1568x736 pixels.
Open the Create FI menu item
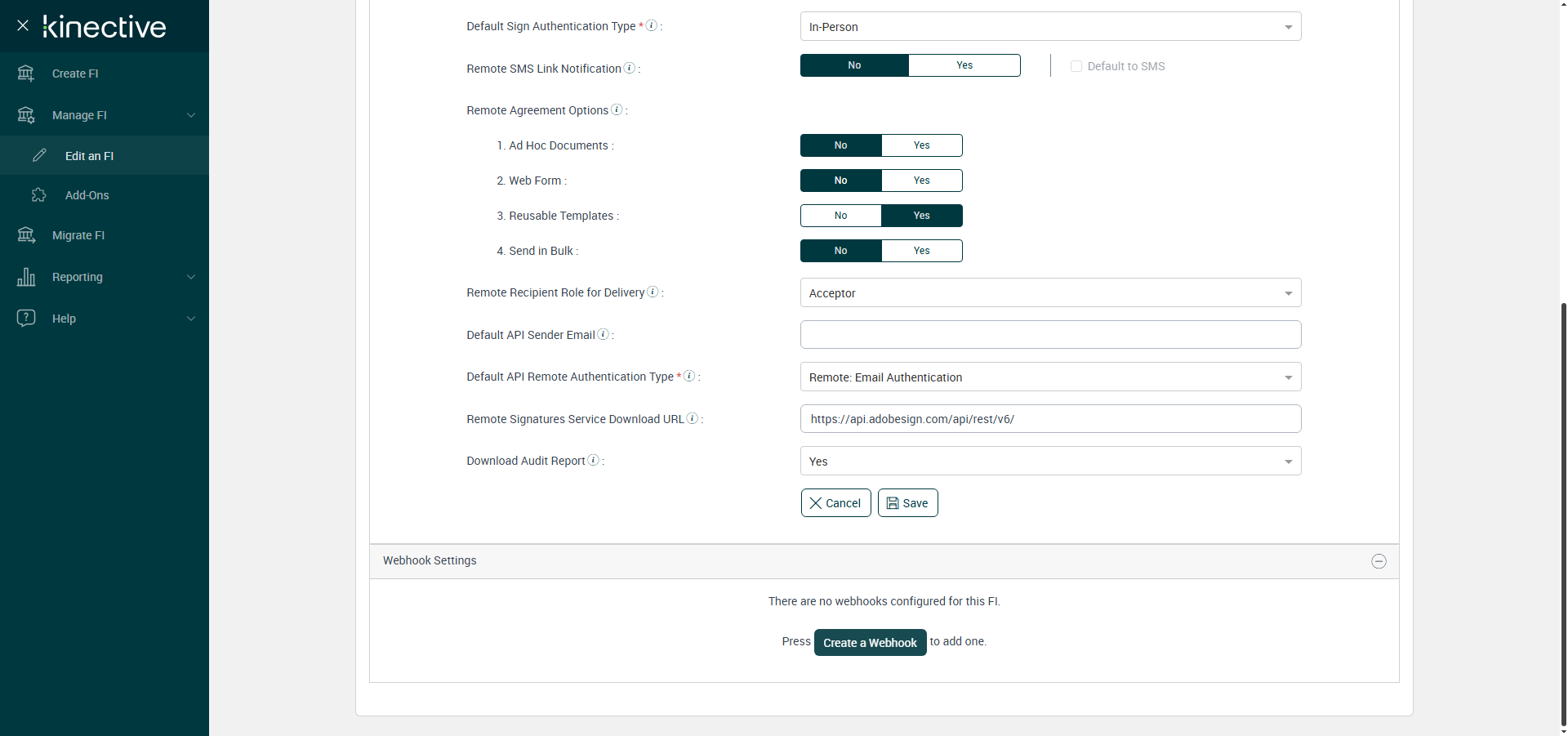105,74
